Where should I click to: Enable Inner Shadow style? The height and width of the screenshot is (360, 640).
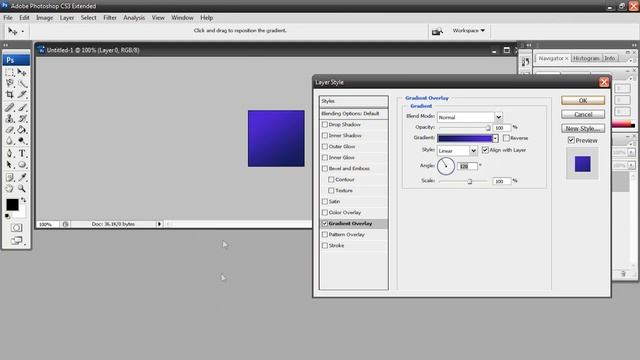pos(325,136)
